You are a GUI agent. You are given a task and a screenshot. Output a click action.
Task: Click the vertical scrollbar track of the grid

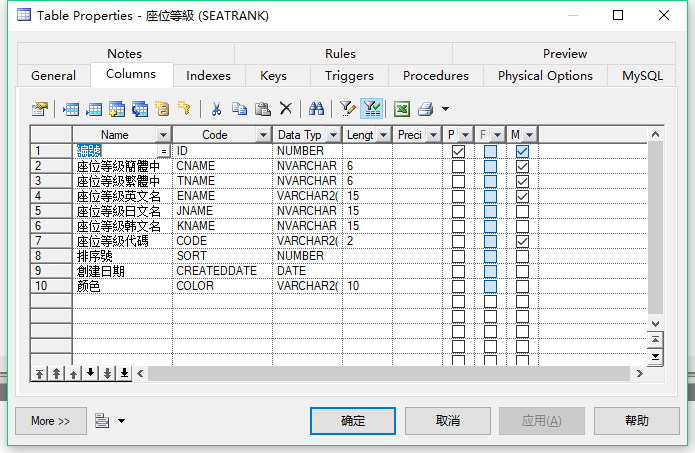655,228
